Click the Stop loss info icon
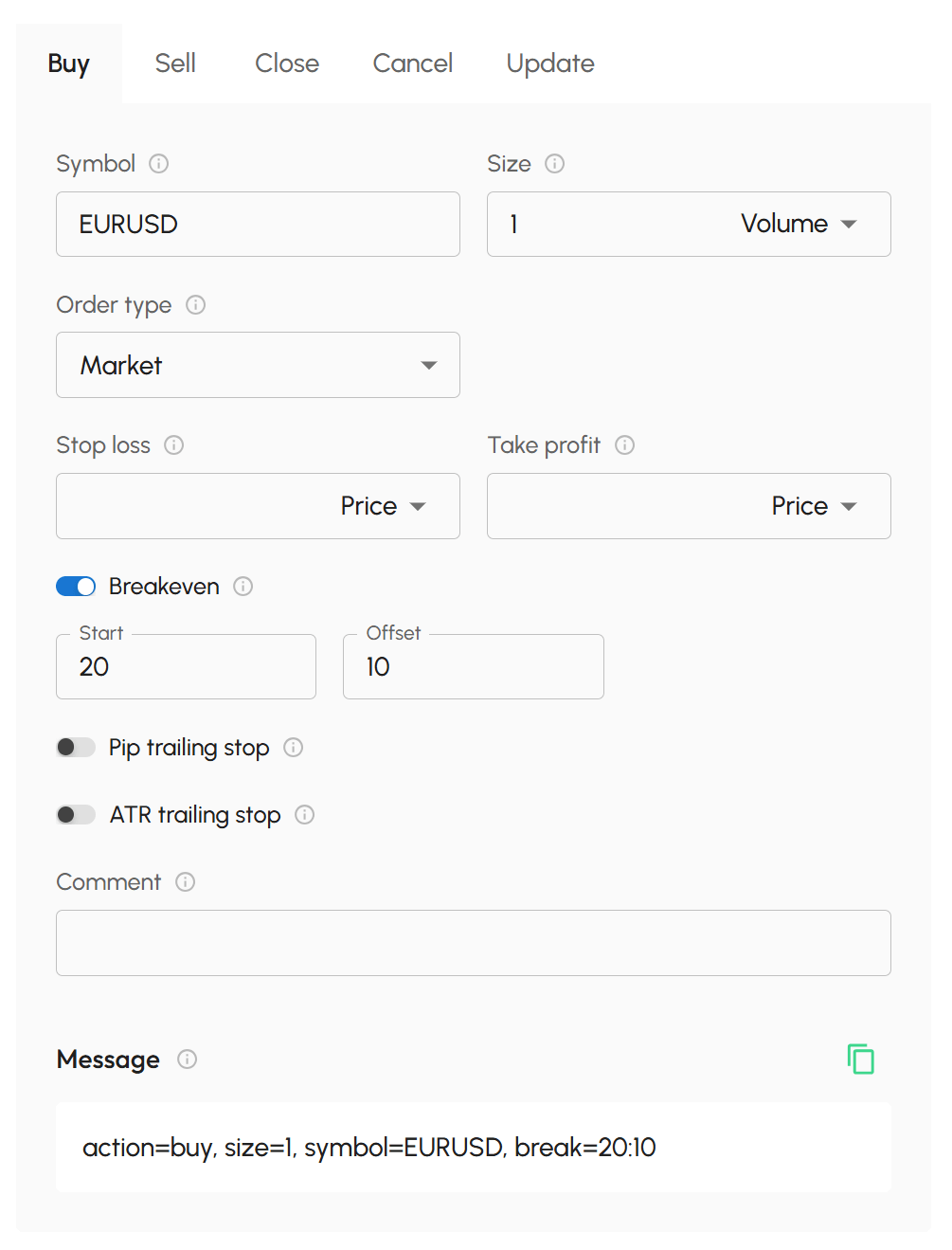This screenshot has height=1250, width=952. (x=174, y=445)
